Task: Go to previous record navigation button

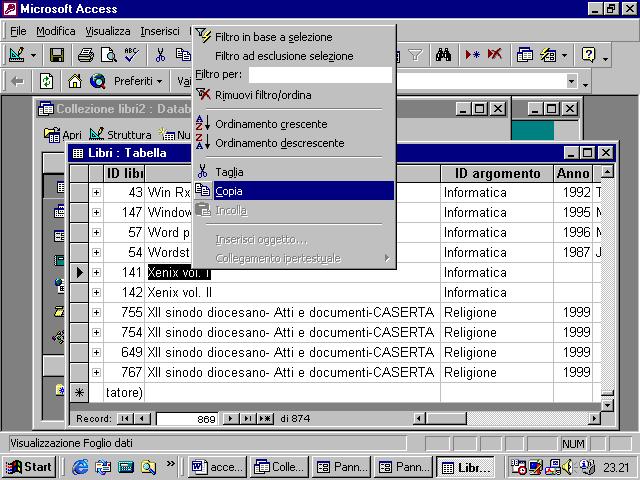Action: pyautogui.click(x=142, y=419)
